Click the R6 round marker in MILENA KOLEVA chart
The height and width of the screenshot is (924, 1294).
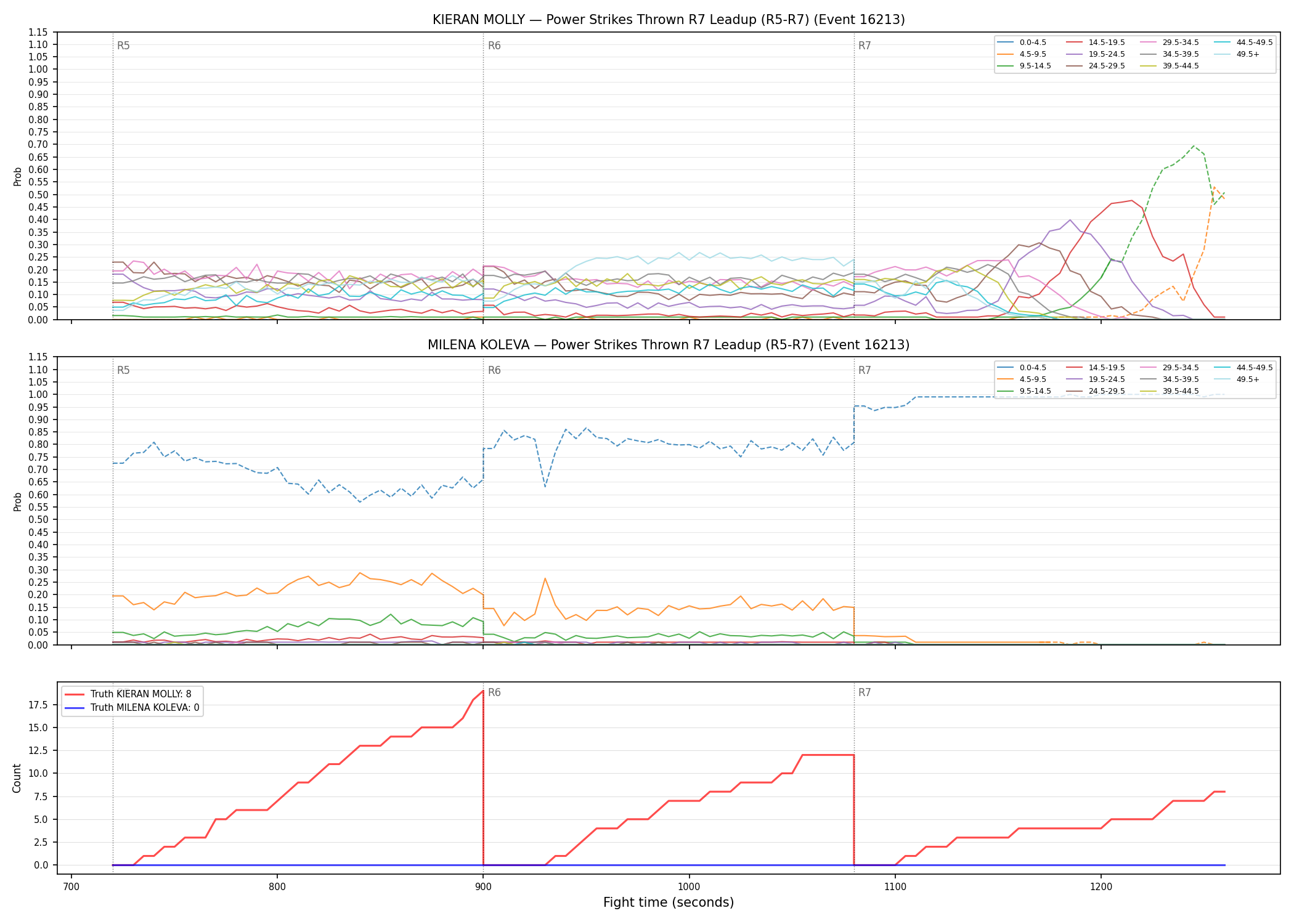pyautogui.click(x=494, y=370)
